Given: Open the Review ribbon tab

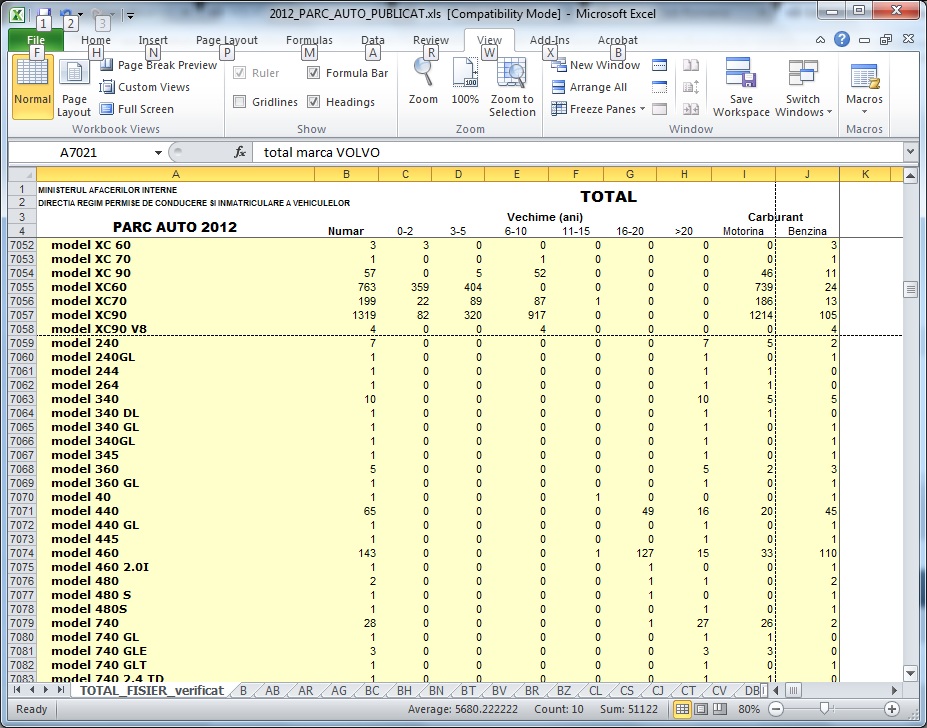Looking at the screenshot, I should coord(430,40).
